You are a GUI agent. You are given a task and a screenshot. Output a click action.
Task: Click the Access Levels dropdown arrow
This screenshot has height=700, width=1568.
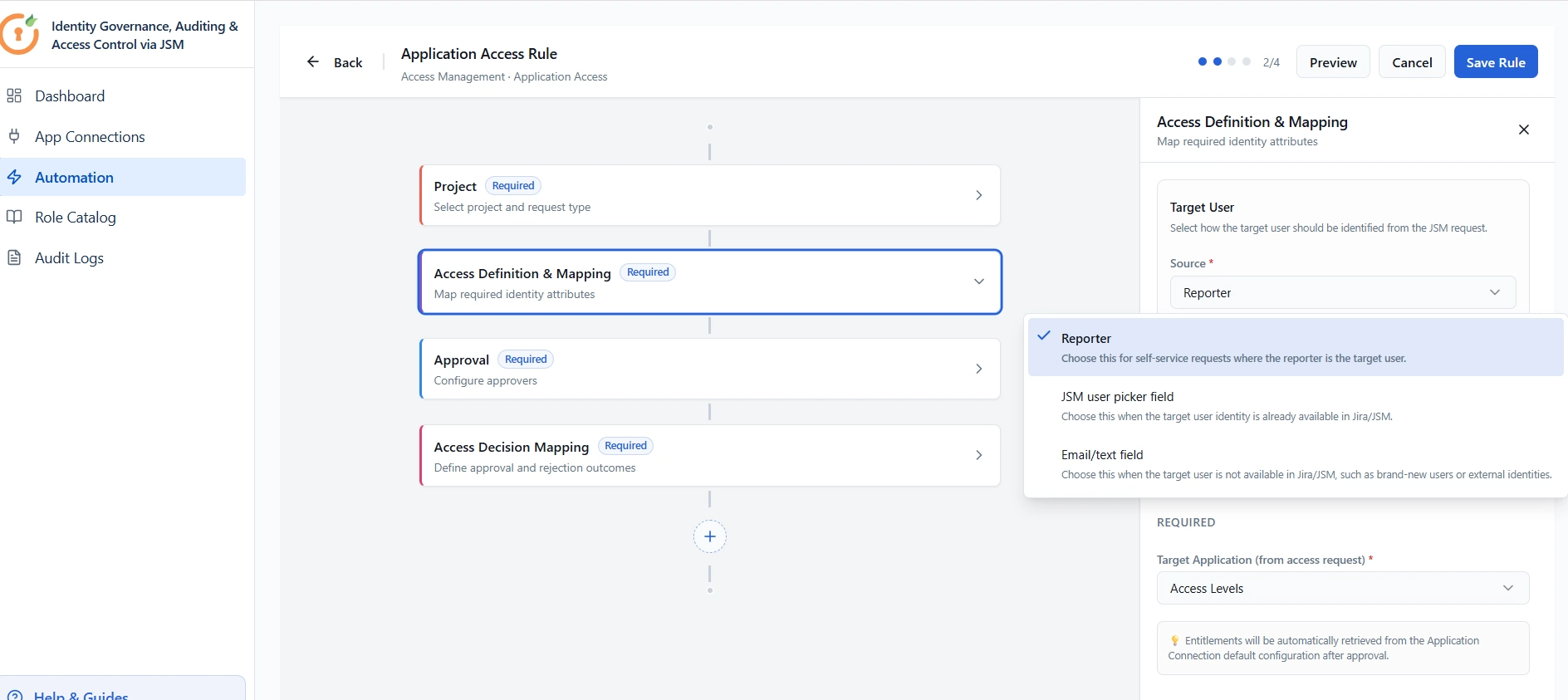1507,588
